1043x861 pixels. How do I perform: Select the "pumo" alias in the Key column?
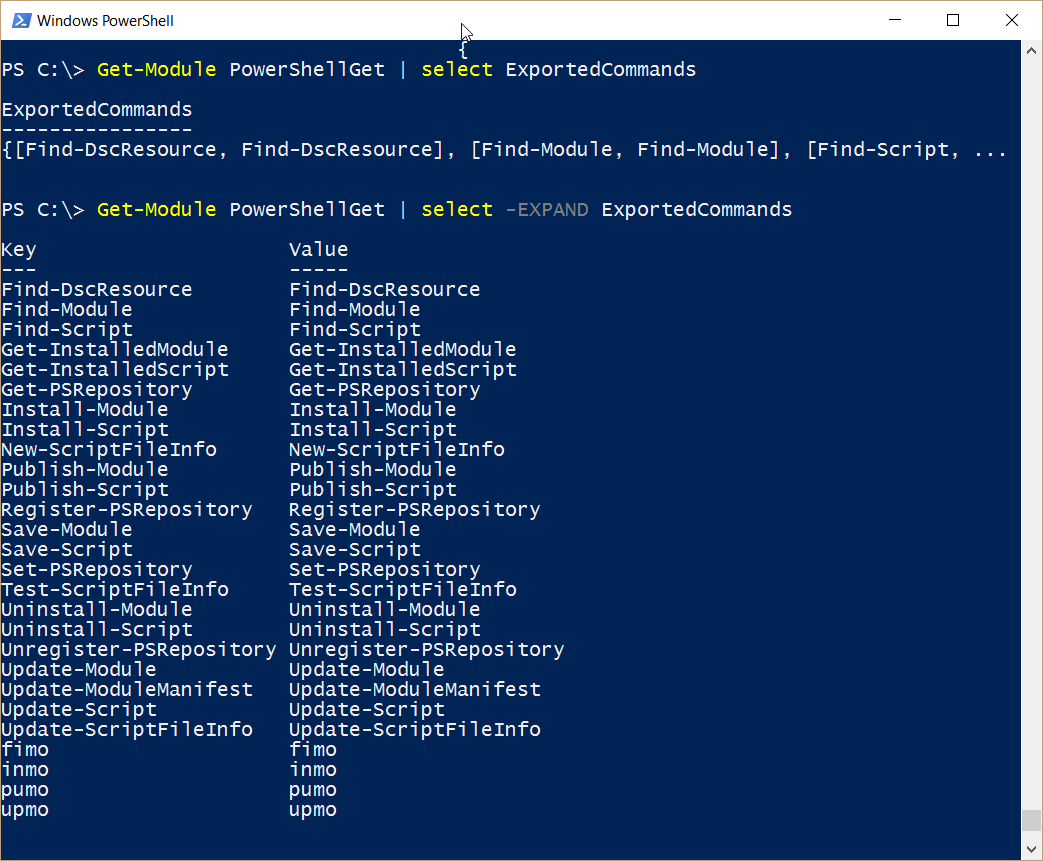coord(25,790)
